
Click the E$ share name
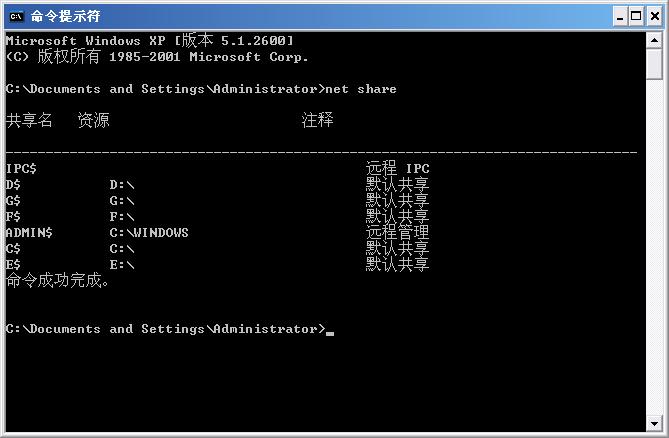click(13, 264)
